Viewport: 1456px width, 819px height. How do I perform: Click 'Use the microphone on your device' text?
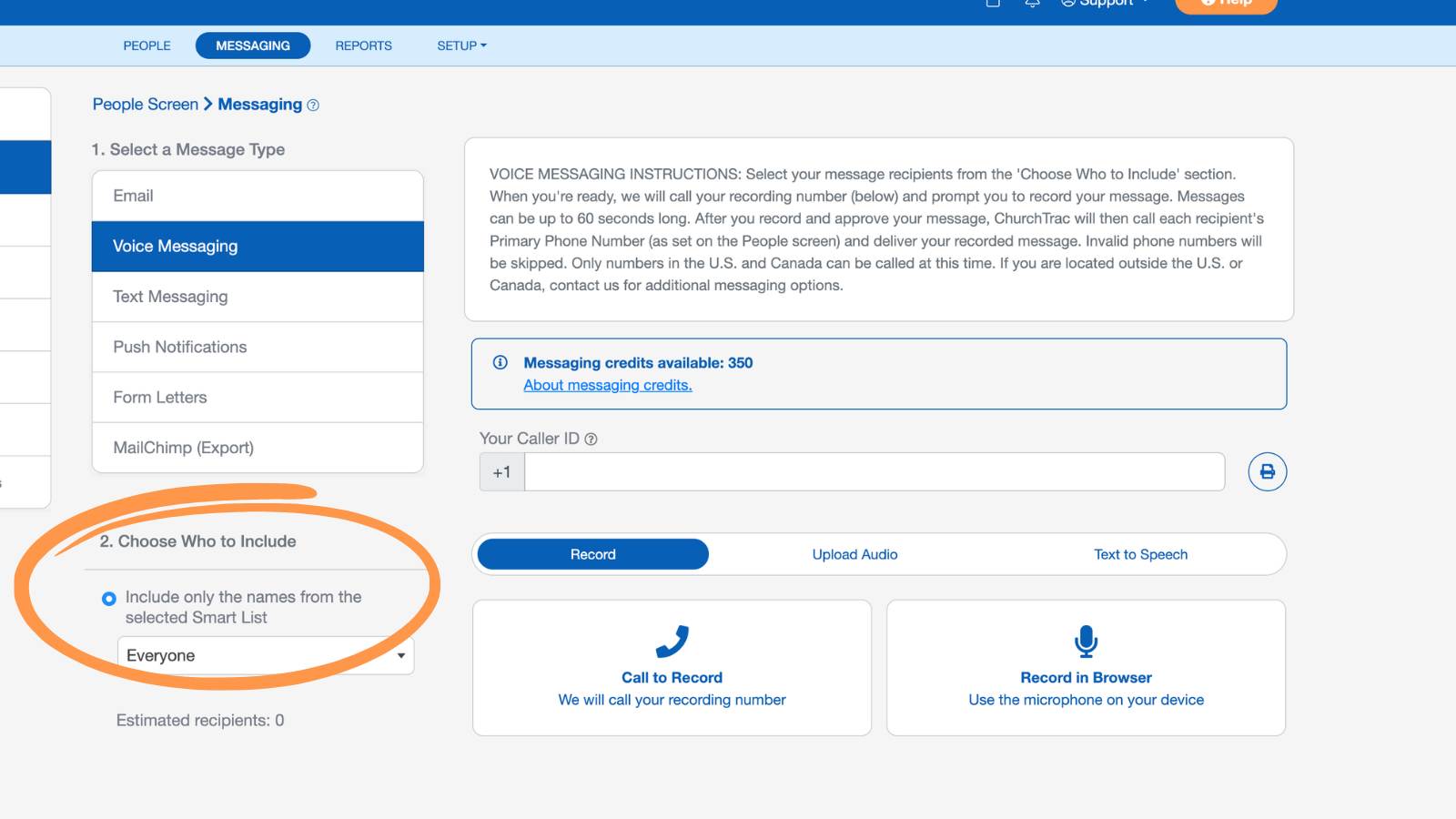(x=1086, y=700)
